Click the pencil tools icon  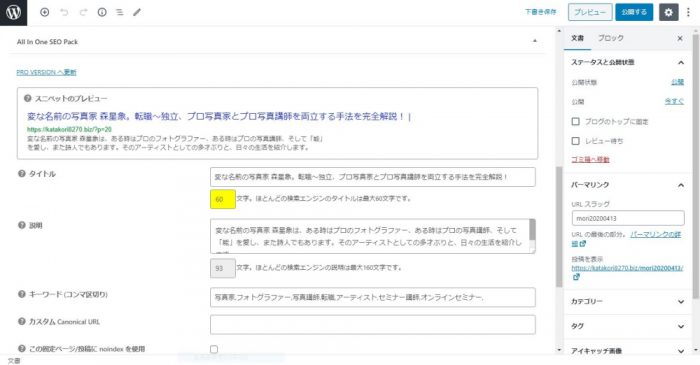(137, 12)
